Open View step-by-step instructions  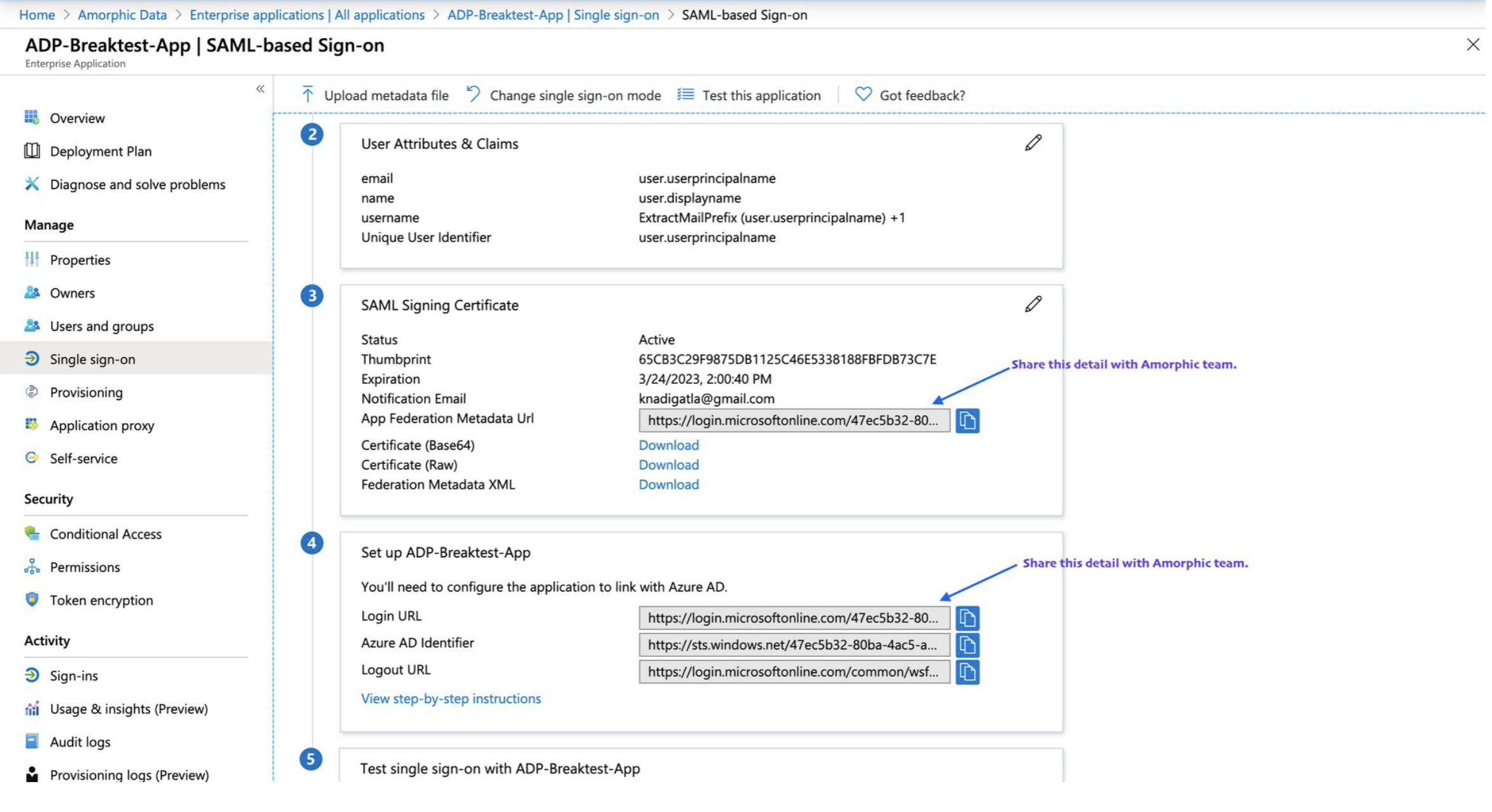[451, 698]
